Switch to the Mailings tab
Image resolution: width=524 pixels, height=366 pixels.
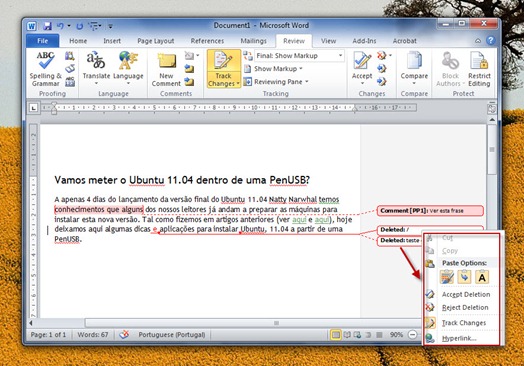(254, 41)
